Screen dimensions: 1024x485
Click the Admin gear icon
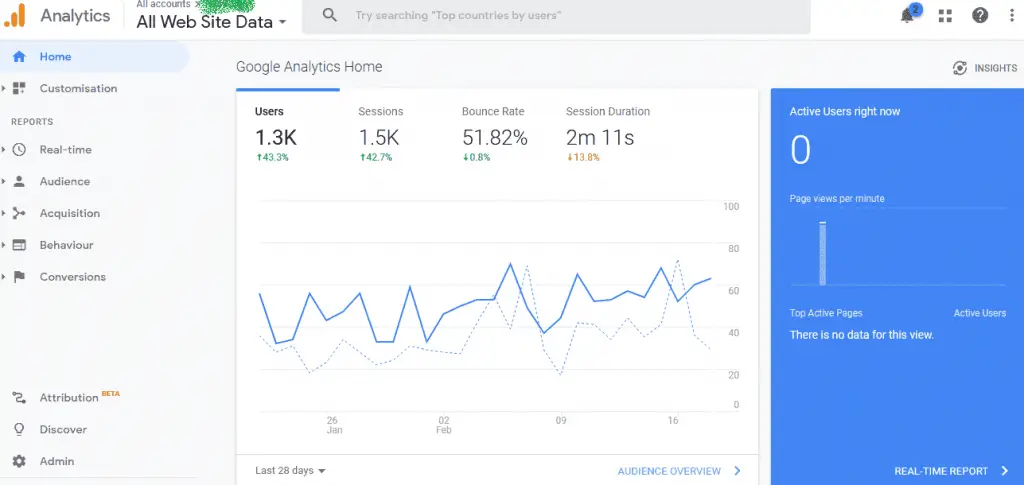(x=19, y=462)
